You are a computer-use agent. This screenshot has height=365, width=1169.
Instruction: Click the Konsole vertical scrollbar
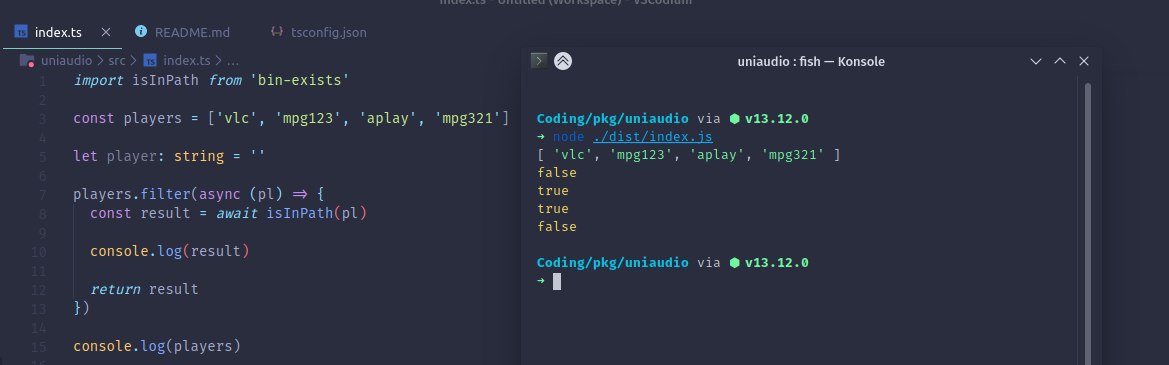click(1088, 223)
